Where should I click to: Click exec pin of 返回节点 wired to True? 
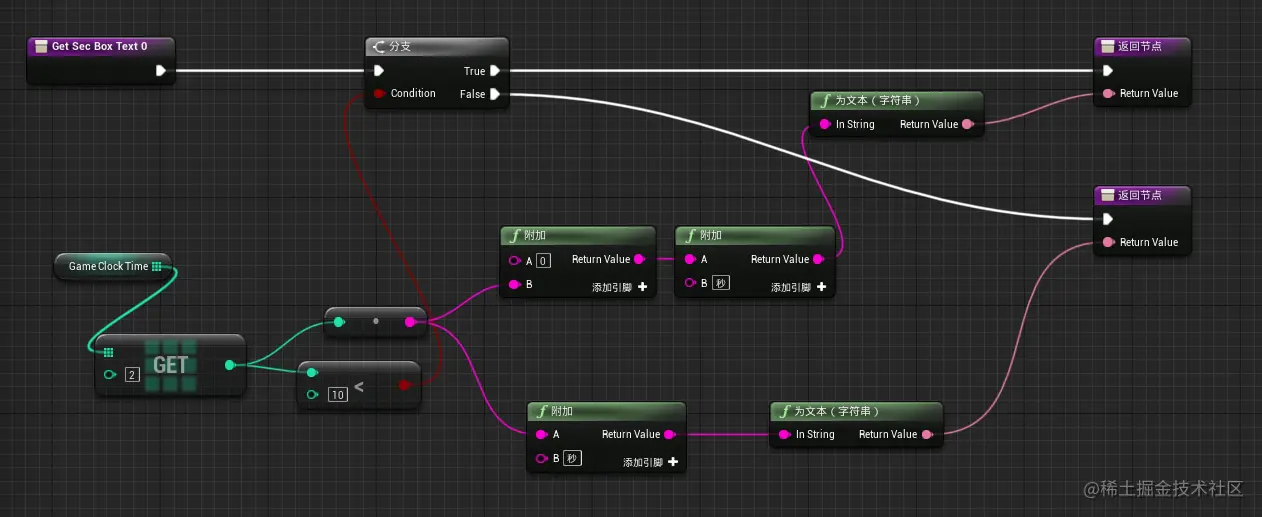tap(1107, 71)
